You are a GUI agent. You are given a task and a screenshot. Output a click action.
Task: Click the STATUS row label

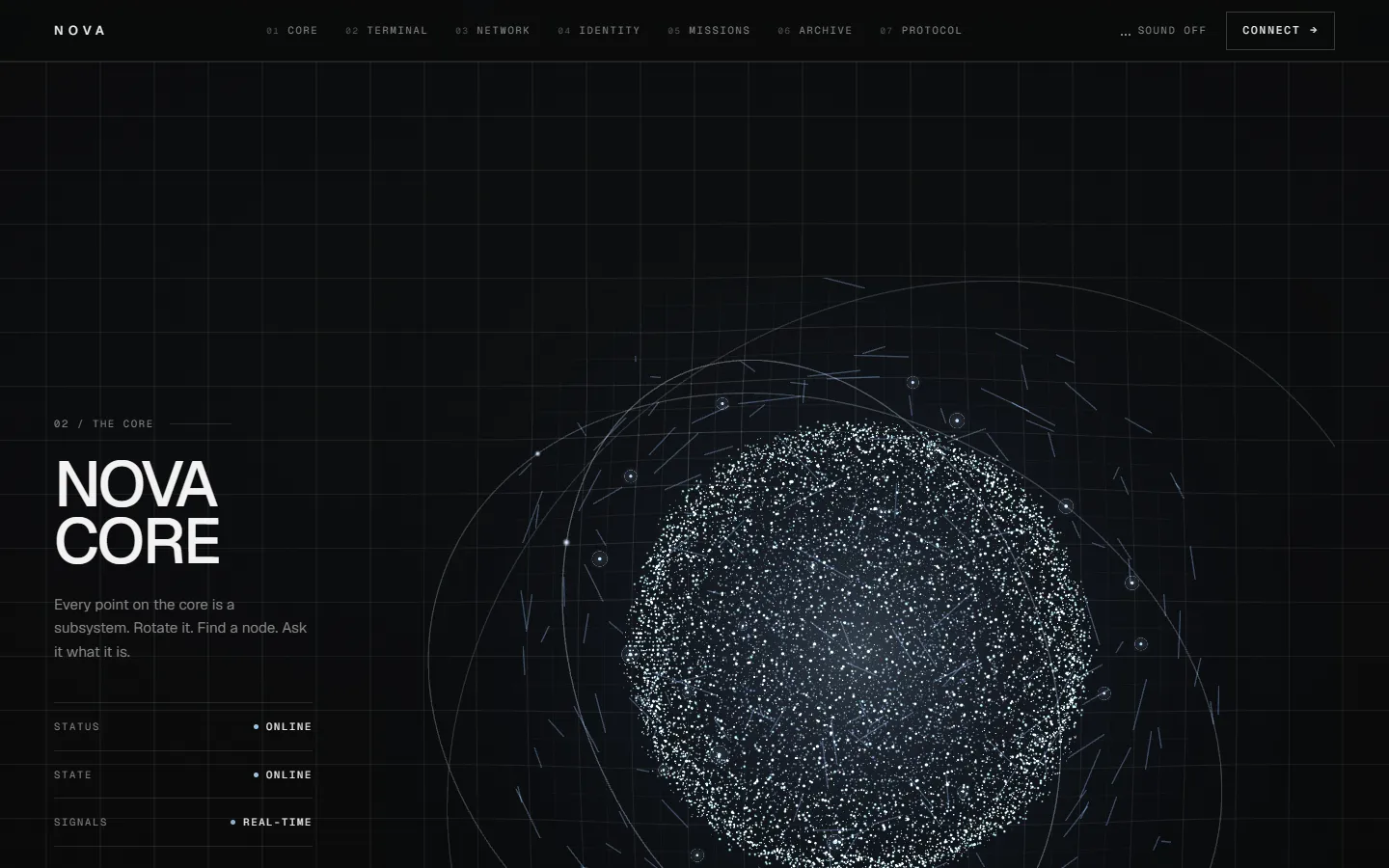click(77, 727)
